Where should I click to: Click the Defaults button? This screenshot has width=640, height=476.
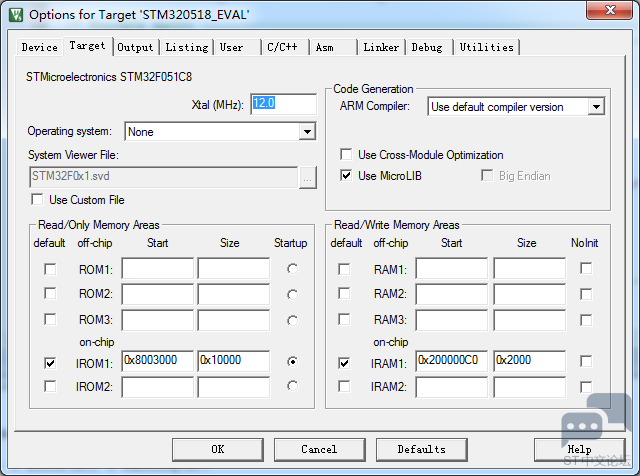[422, 449]
